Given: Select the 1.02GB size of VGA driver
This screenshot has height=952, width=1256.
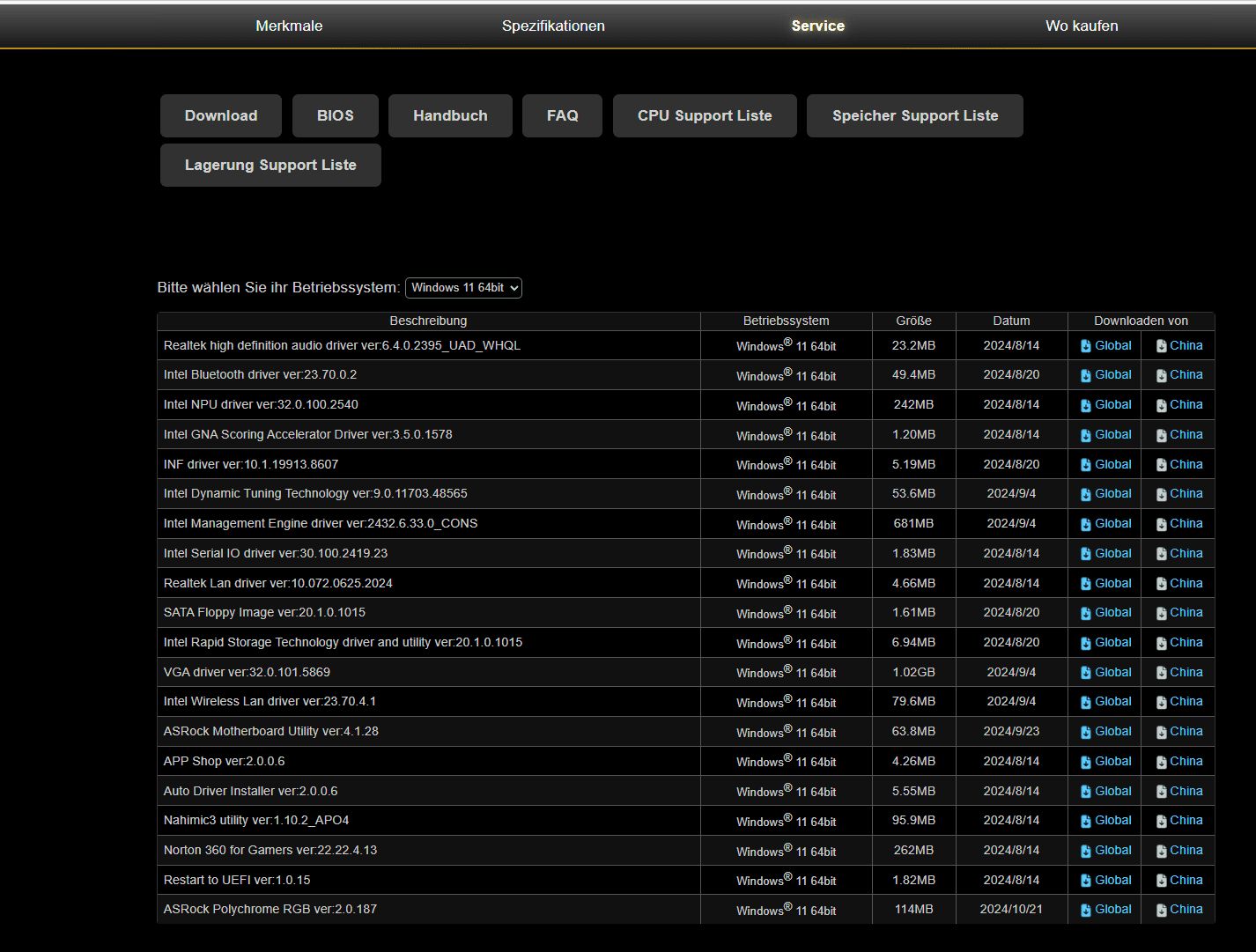Looking at the screenshot, I should (913, 672).
